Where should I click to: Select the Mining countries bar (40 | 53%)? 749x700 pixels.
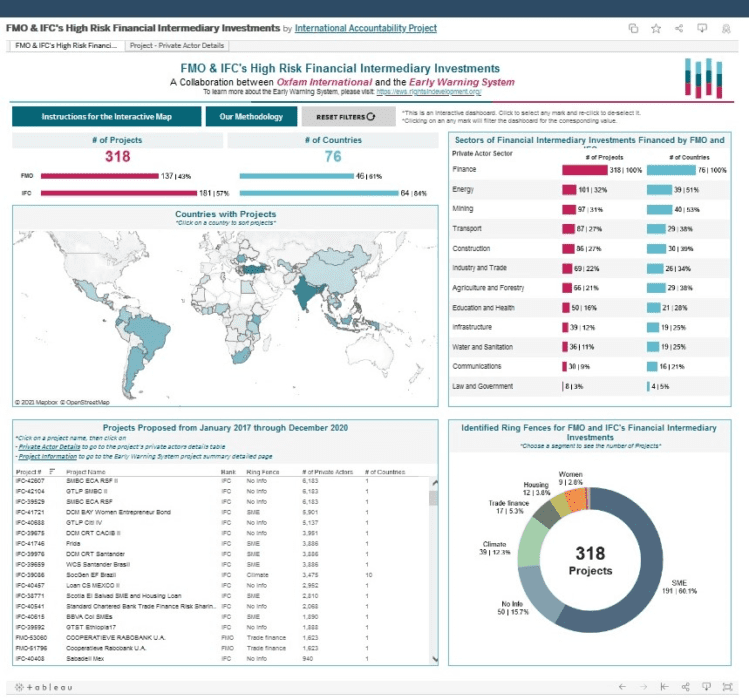point(659,209)
